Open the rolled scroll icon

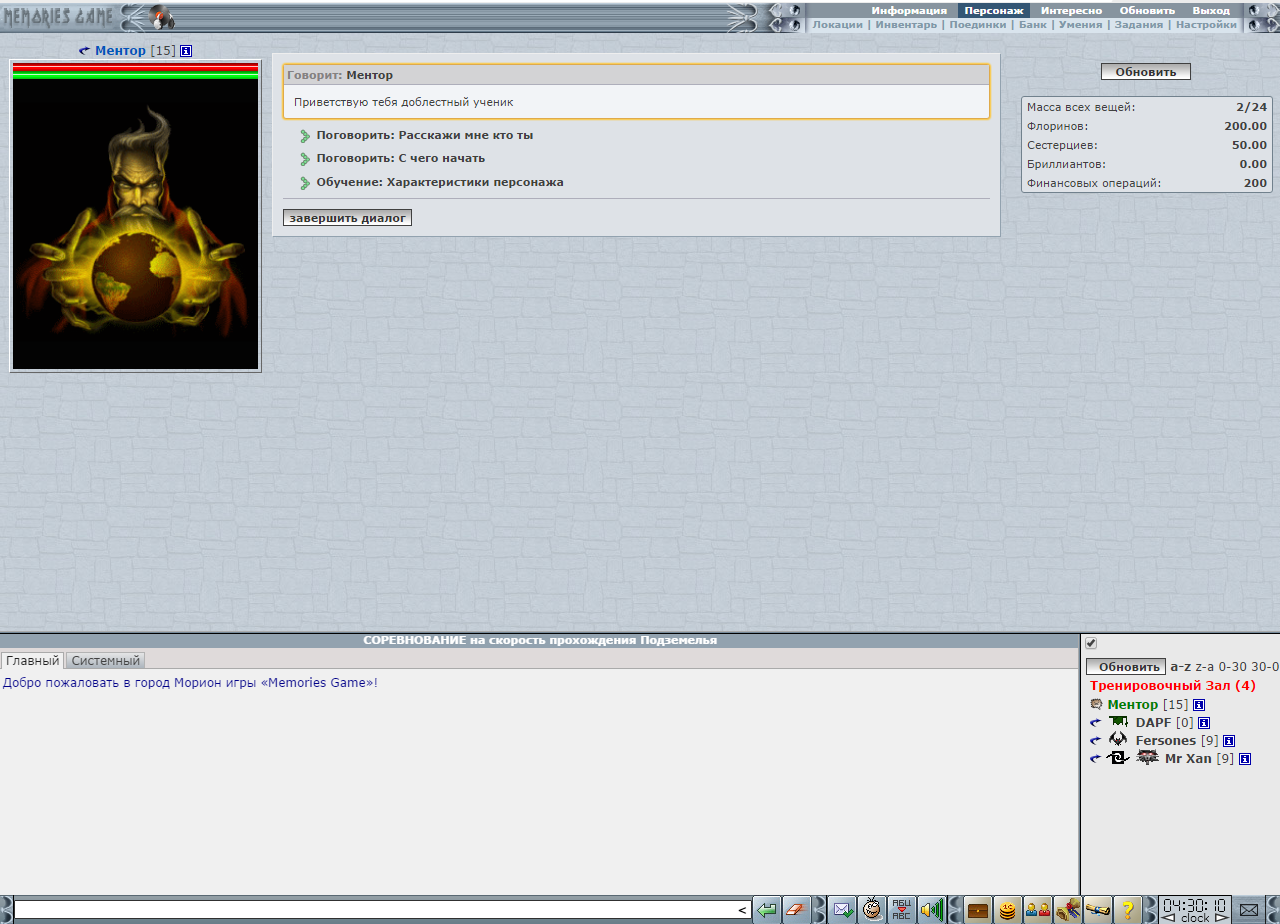coord(1098,910)
